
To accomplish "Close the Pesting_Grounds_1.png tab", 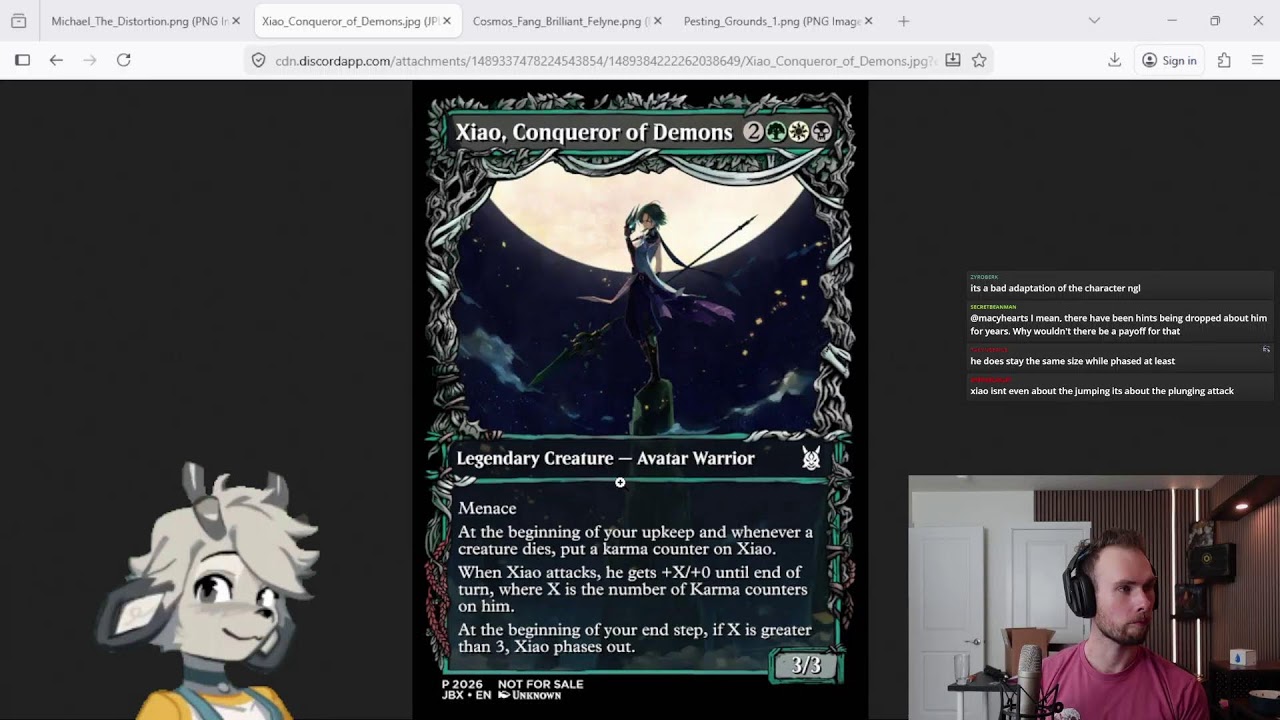I will [x=868, y=21].
